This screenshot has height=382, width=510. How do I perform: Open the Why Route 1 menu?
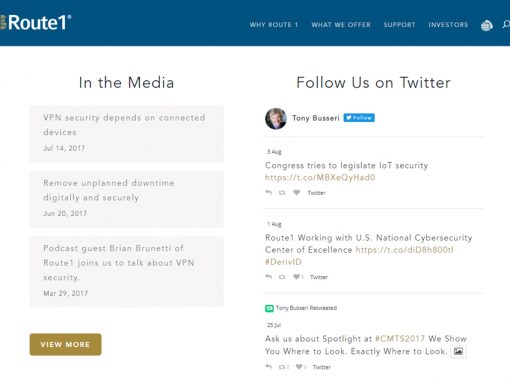click(274, 25)
